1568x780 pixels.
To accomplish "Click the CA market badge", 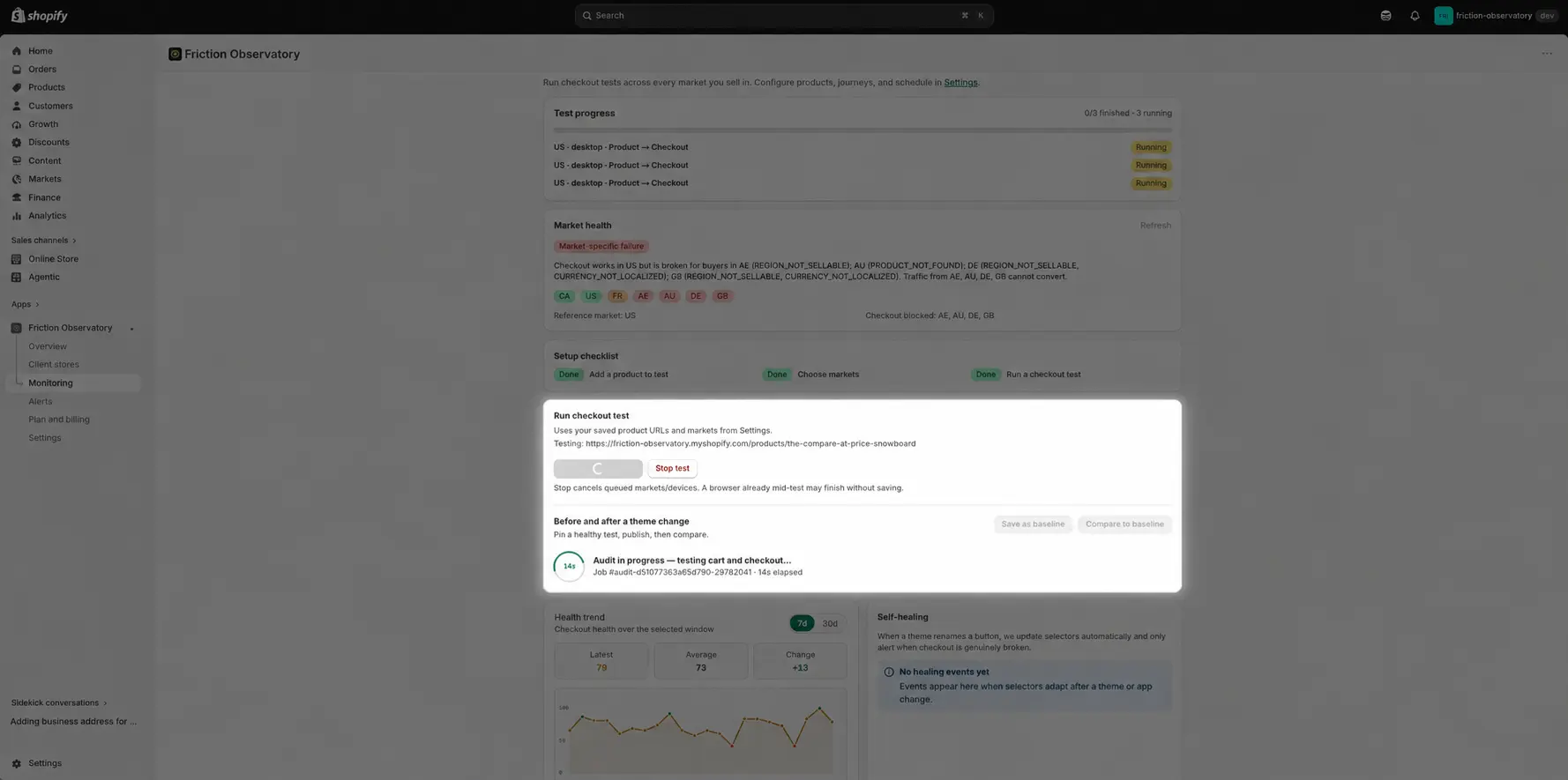I will [564, 296].
